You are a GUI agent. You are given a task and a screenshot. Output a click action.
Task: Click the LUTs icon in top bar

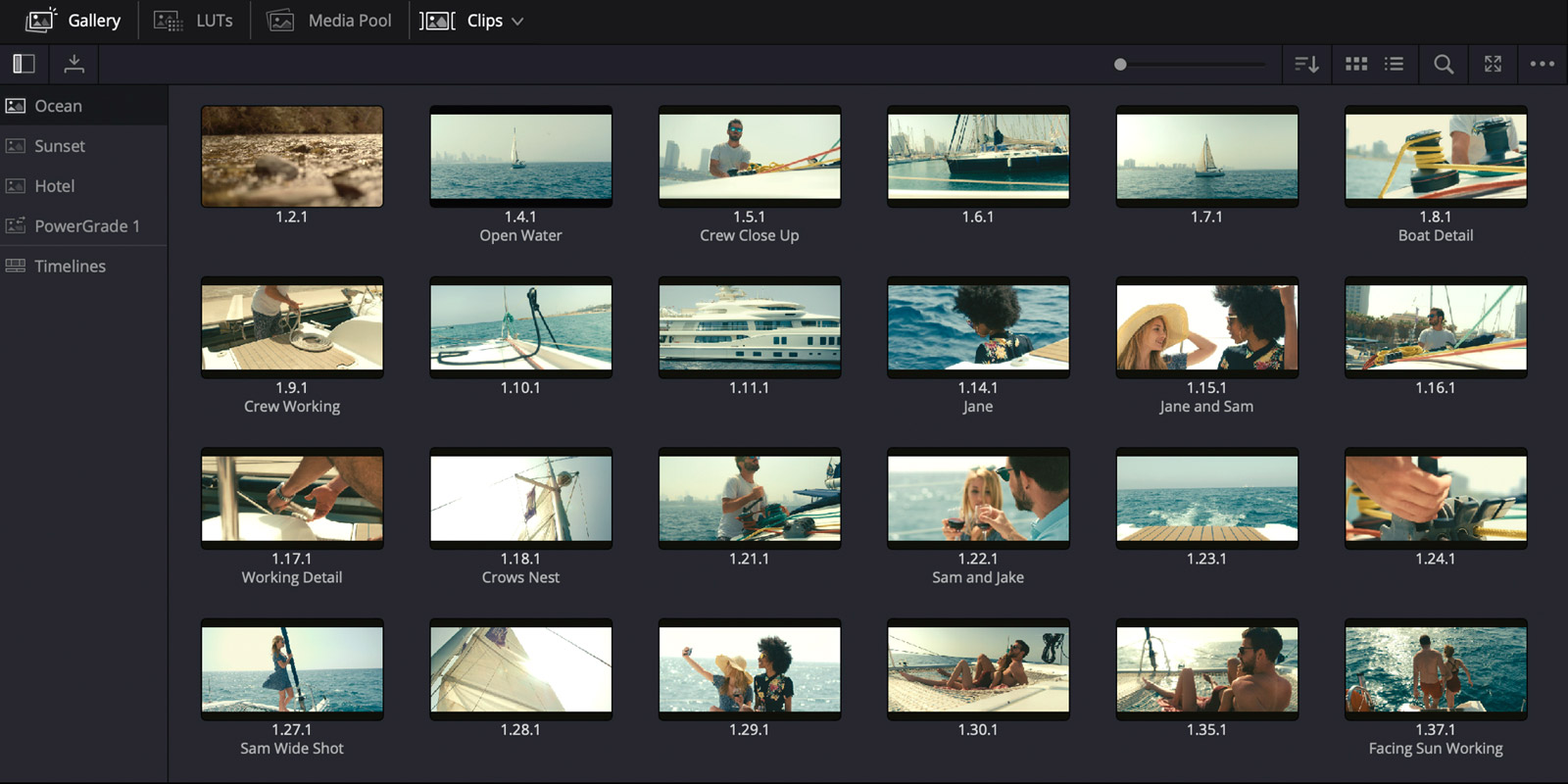pyautogui.click(x=169, y=21)
